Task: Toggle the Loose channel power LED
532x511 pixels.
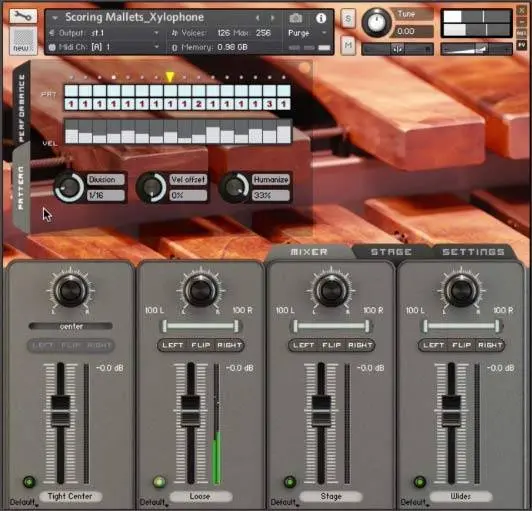Action: point(159,481)
